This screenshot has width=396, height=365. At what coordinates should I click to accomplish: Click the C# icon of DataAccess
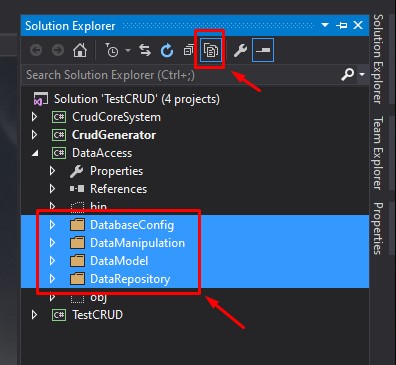59,153
